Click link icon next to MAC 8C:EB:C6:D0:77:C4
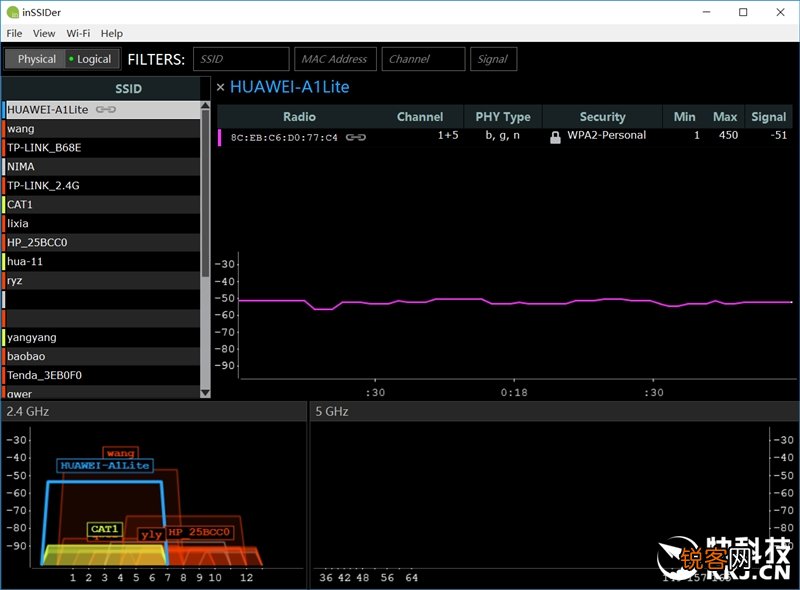 pos(356,137)
